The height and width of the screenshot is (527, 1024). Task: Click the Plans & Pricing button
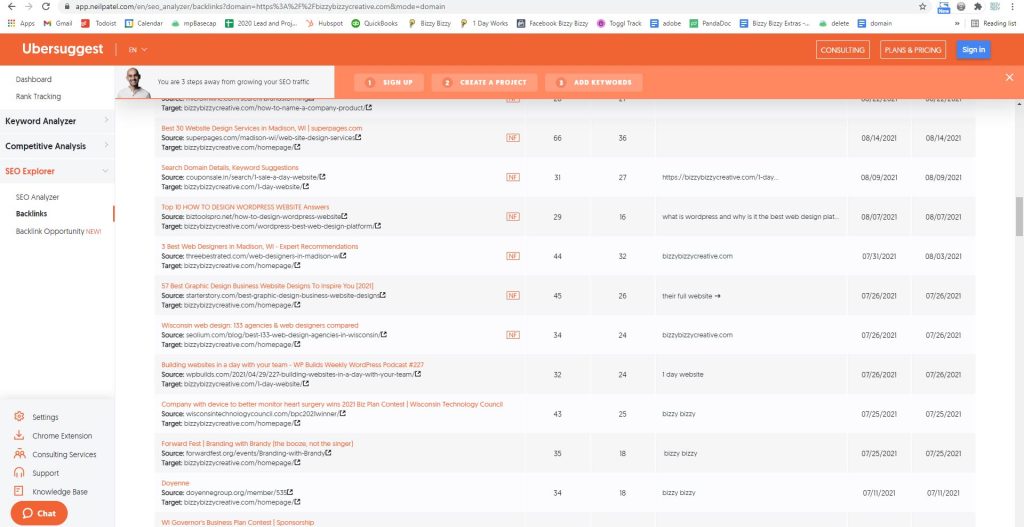pyautogui.click(x=912, y=49)
